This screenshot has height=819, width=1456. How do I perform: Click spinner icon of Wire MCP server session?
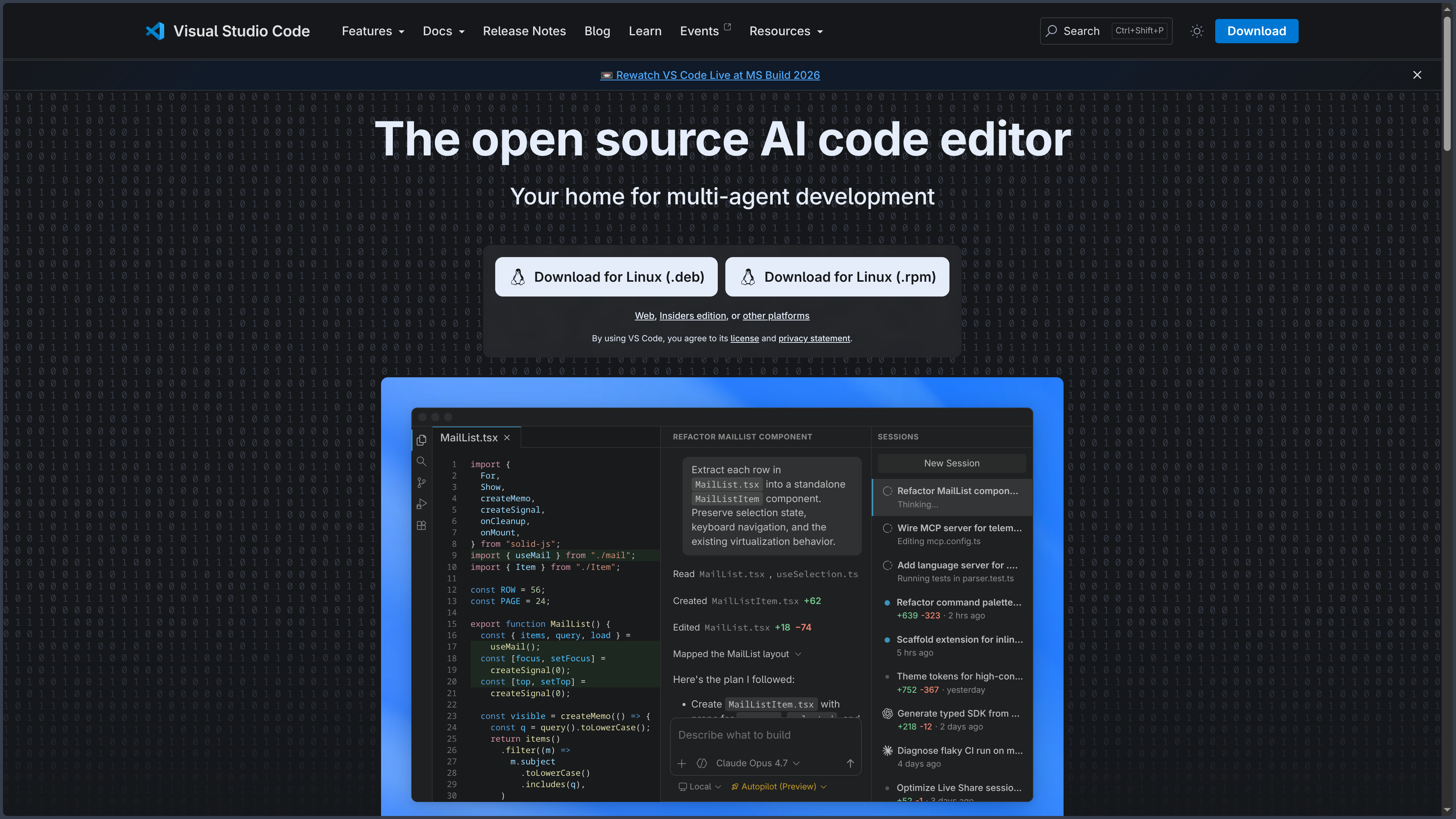[x=887, y=529]
